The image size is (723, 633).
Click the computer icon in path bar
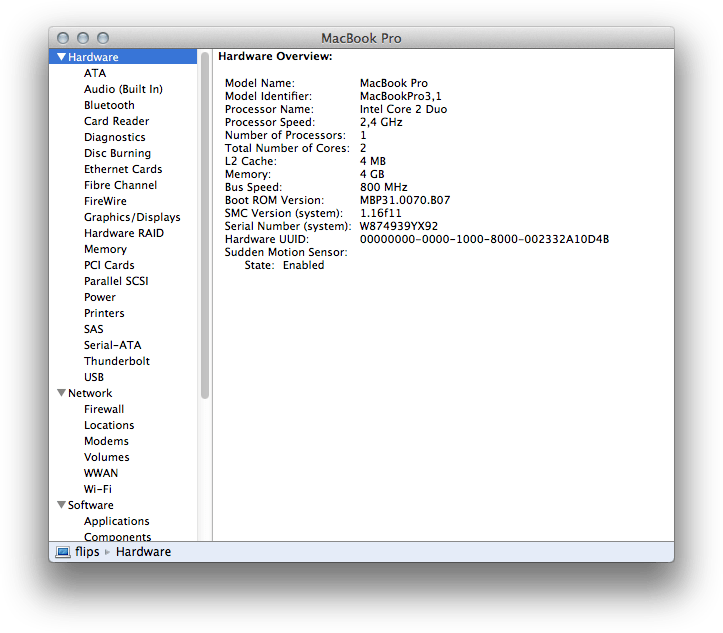[63, 552]
